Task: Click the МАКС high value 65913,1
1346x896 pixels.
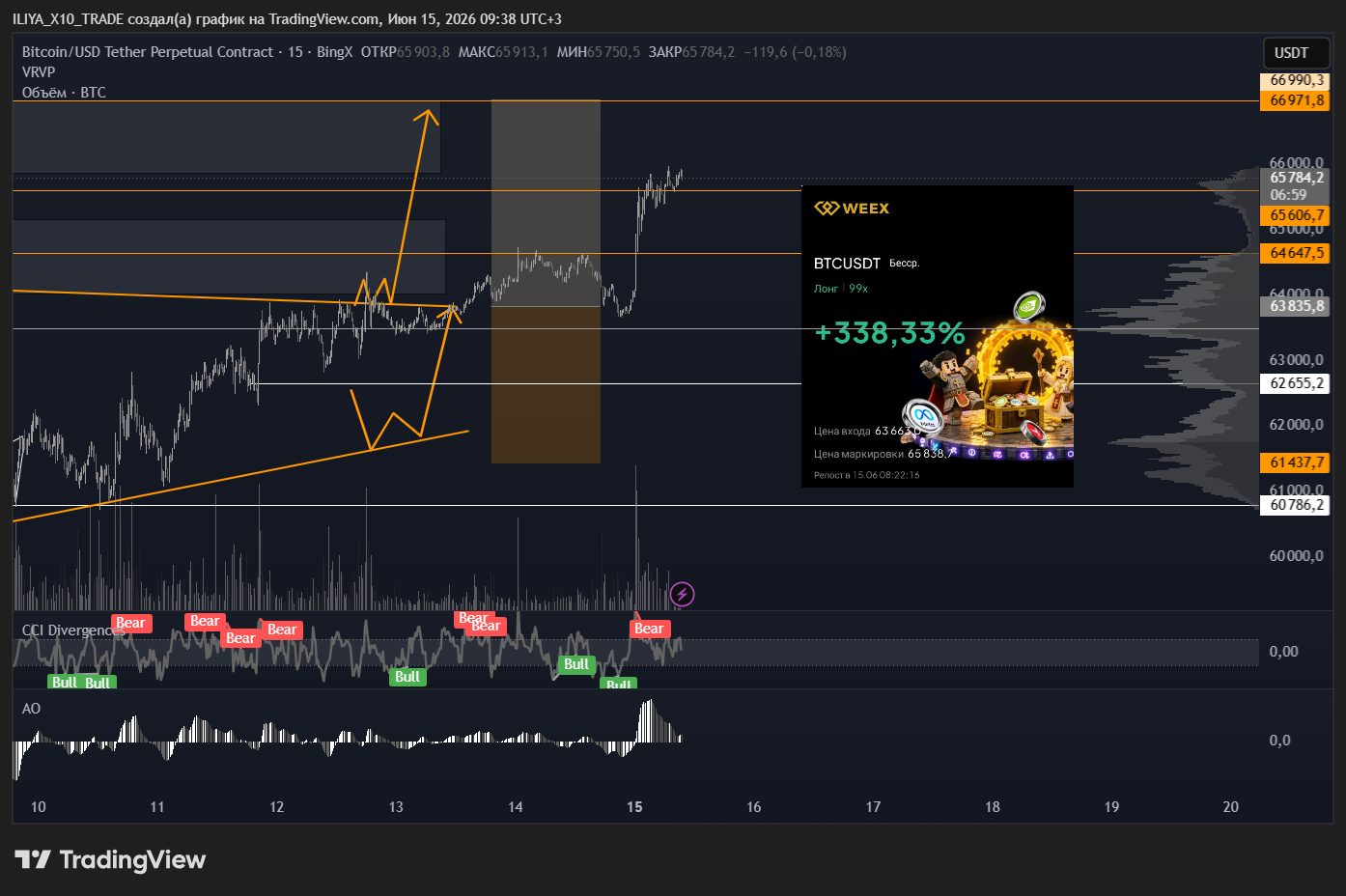Action: point(522,52)
